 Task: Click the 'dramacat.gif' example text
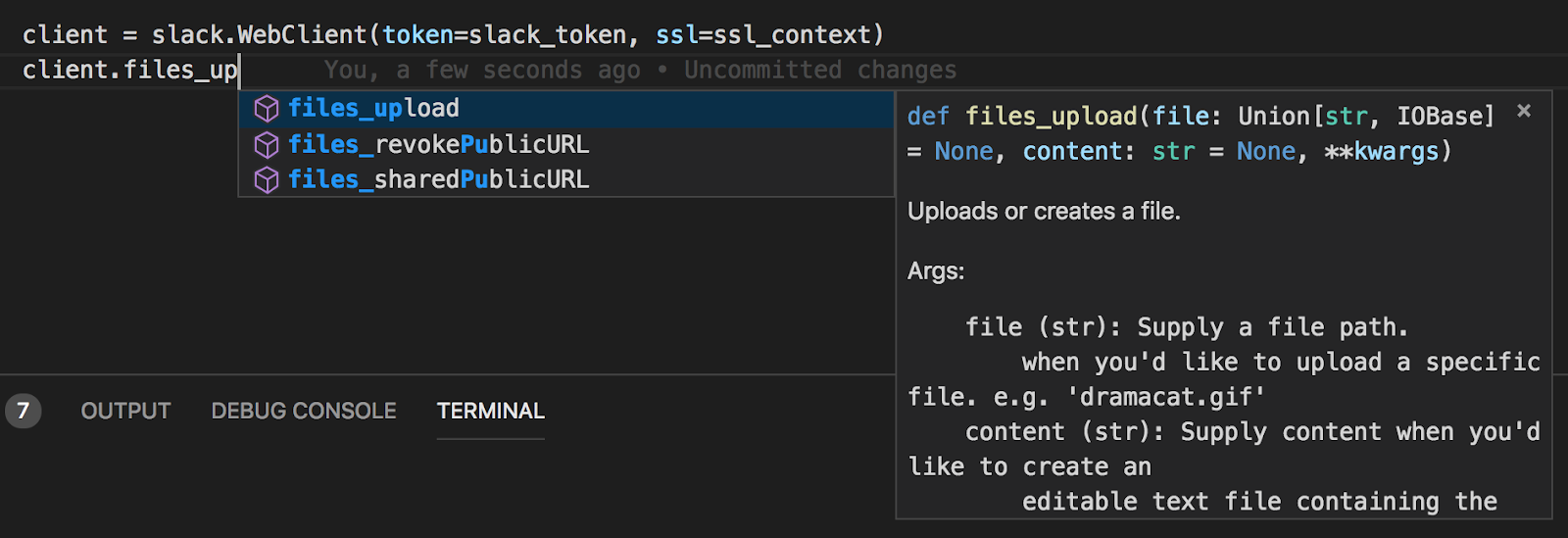(x=1164, y=397)
